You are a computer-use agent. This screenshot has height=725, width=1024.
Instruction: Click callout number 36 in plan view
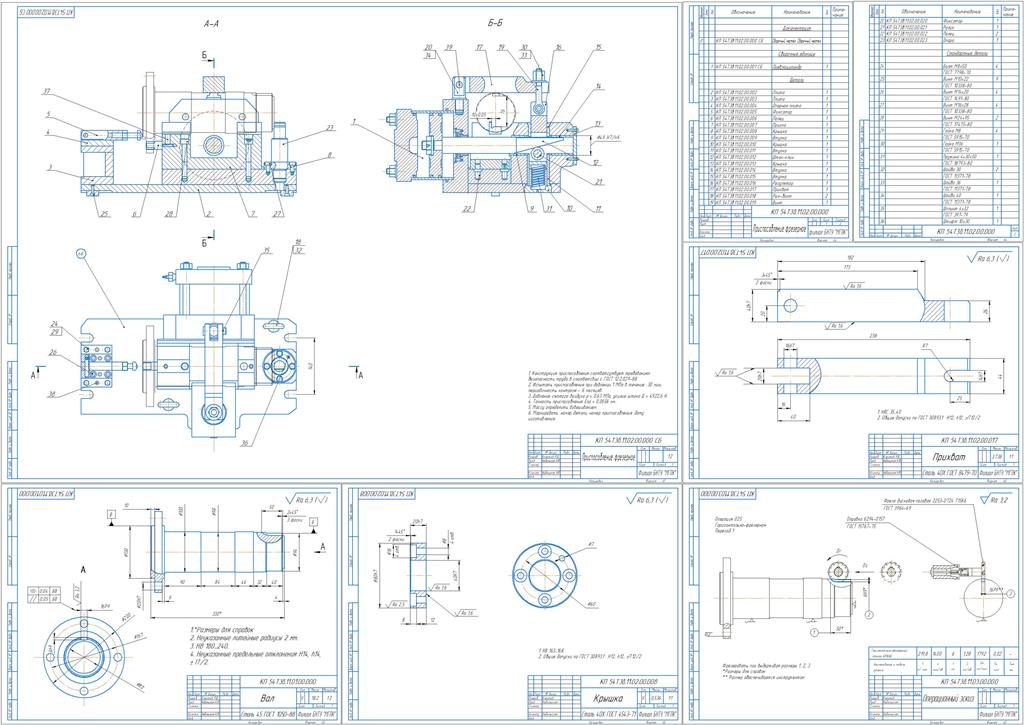coord(246,443)
